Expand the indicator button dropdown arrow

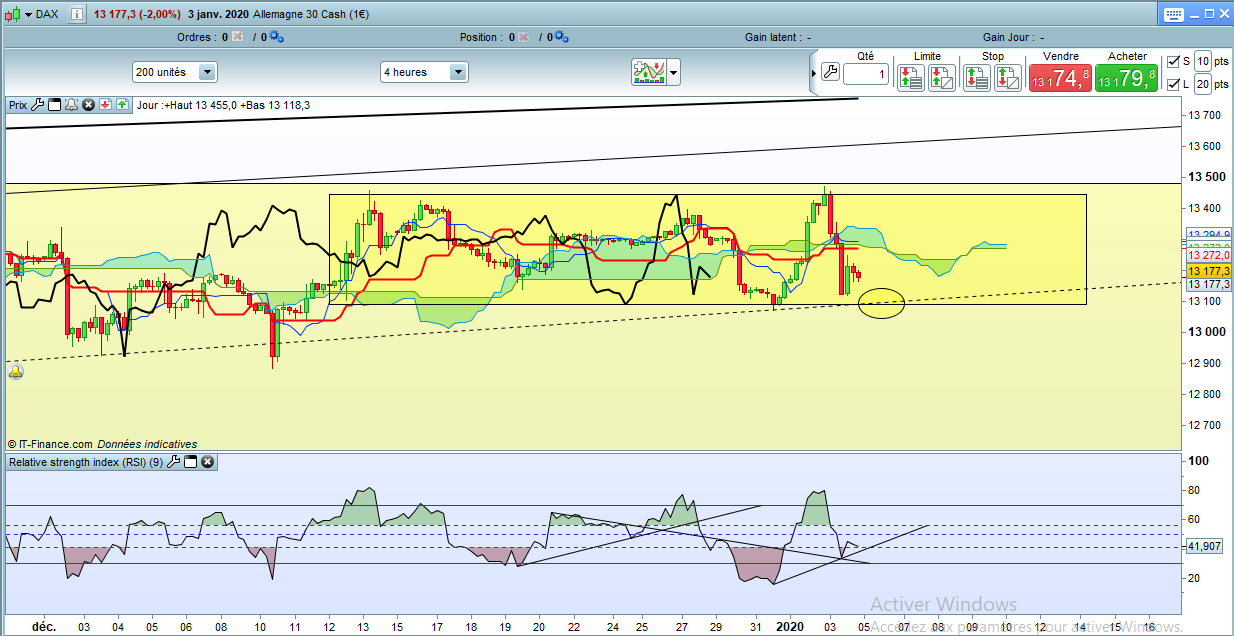[674, 72]
